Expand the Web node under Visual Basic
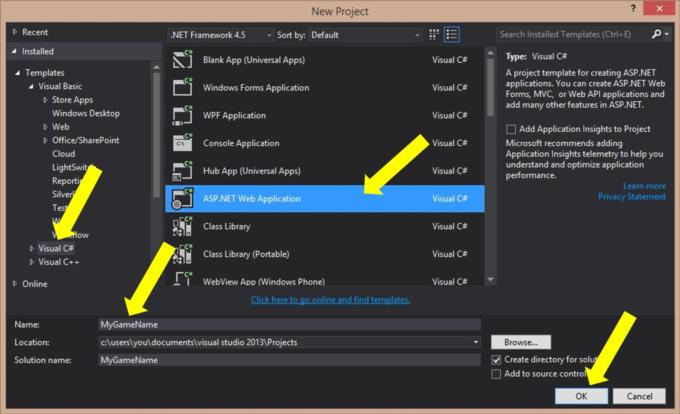Viewport: 680px width, 414px height. [x=45, y=127]
